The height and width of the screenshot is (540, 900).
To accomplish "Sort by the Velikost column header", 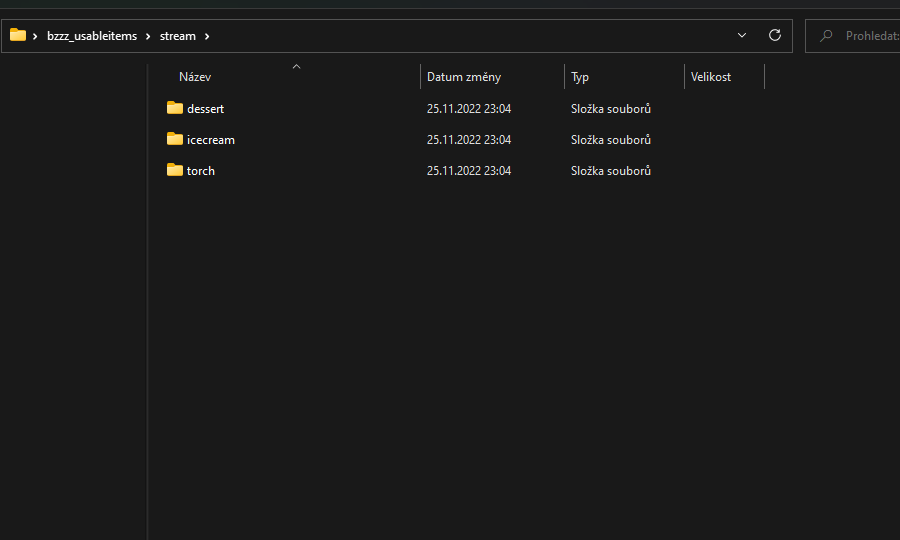I will click(x=711, y=77).
